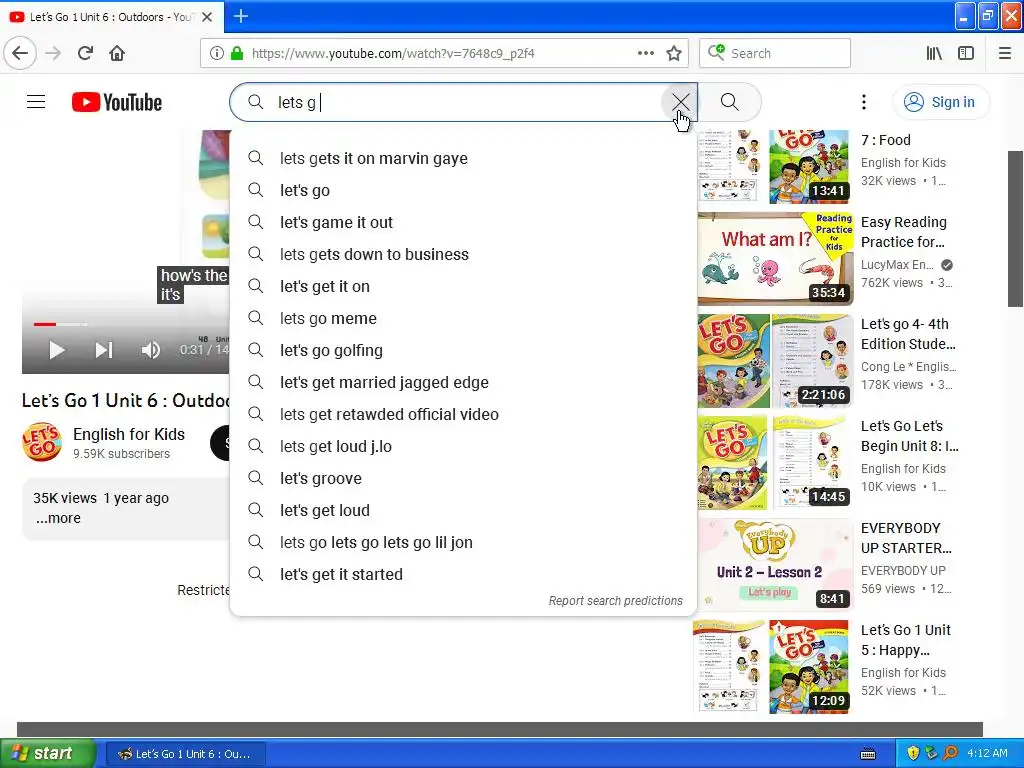The image size is (1024, 768).
Task: Expand description with ...more
Action: tap(58, 518)
